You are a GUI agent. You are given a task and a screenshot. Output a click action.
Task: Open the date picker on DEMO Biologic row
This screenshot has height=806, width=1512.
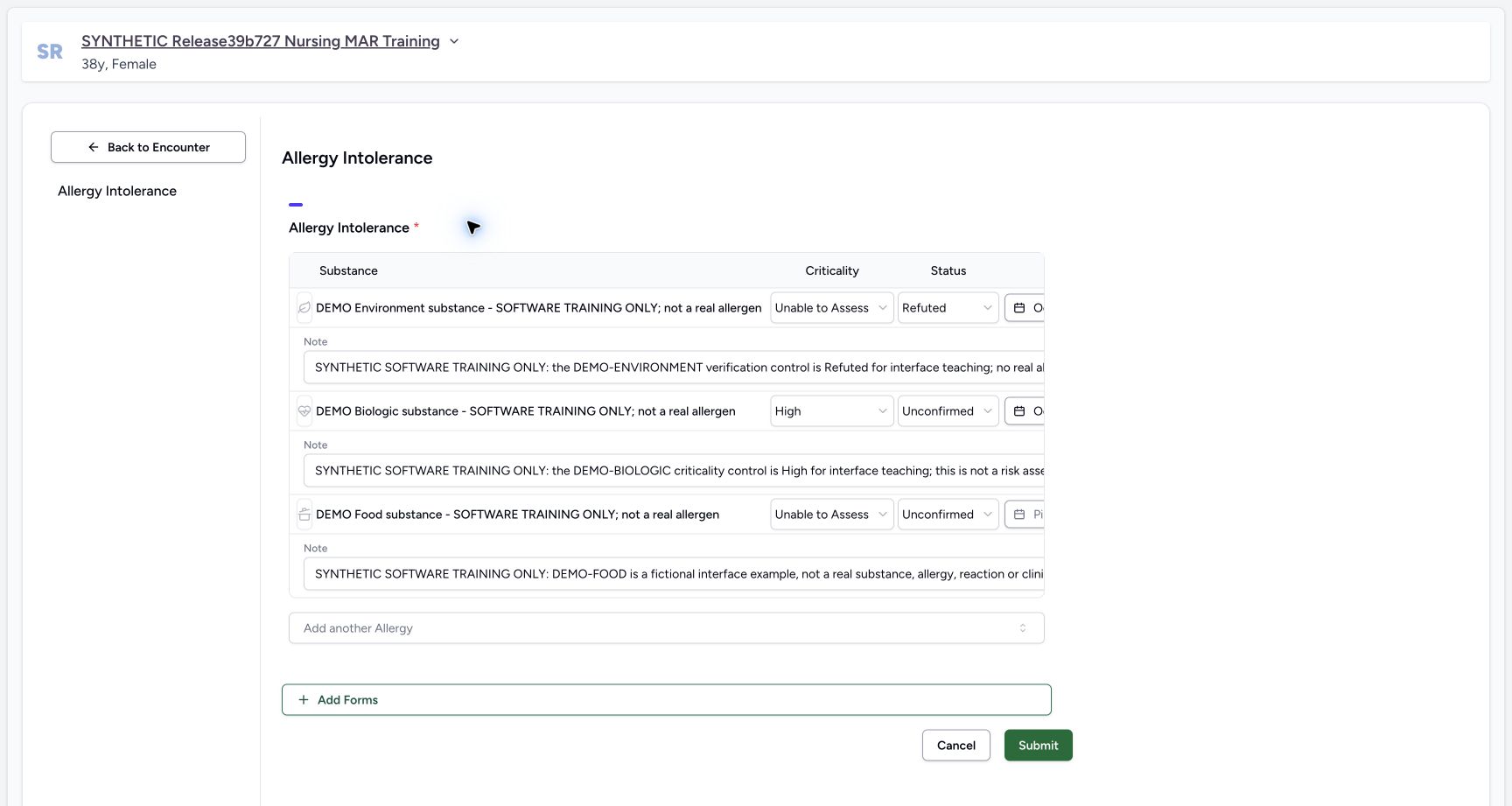1025,411
